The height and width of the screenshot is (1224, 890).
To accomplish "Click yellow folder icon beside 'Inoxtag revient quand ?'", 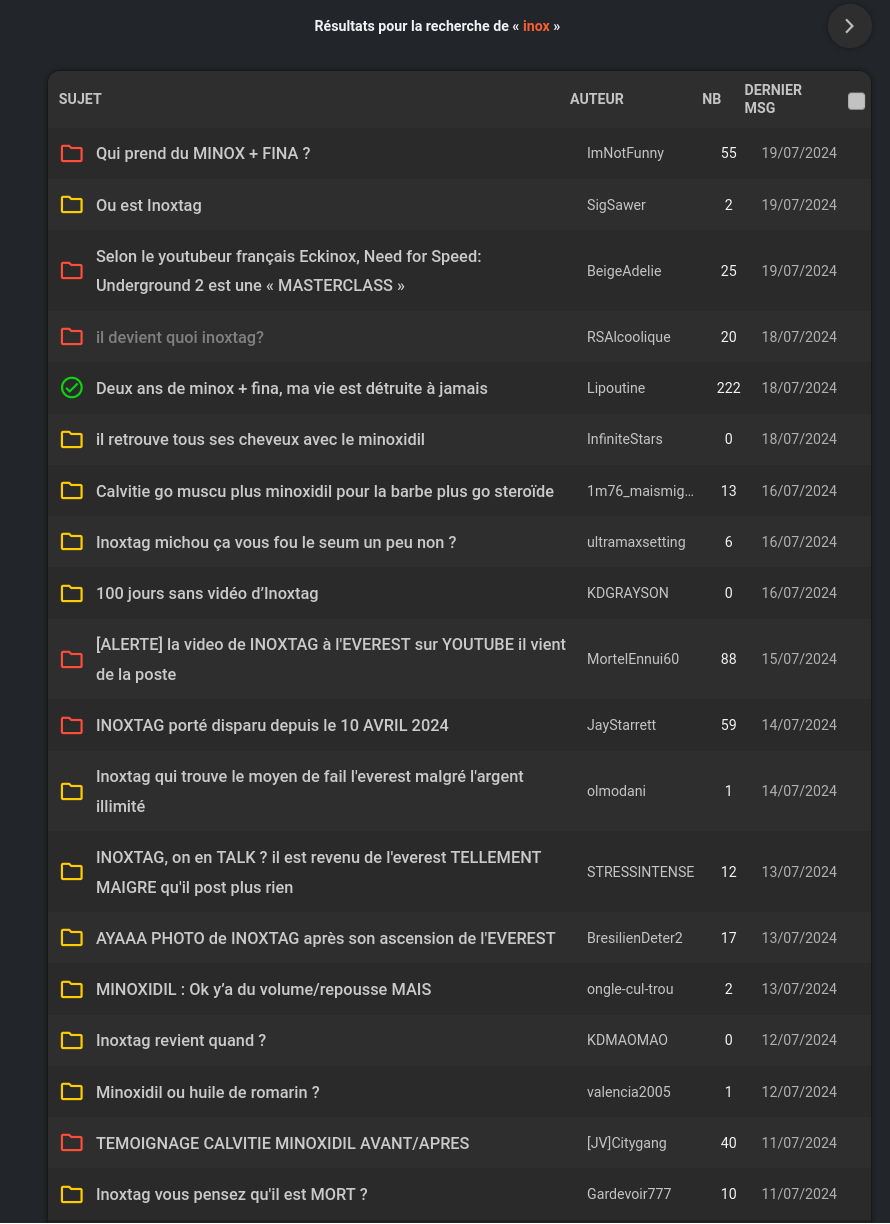I will pyautogui.click(x=71, y=1040).
